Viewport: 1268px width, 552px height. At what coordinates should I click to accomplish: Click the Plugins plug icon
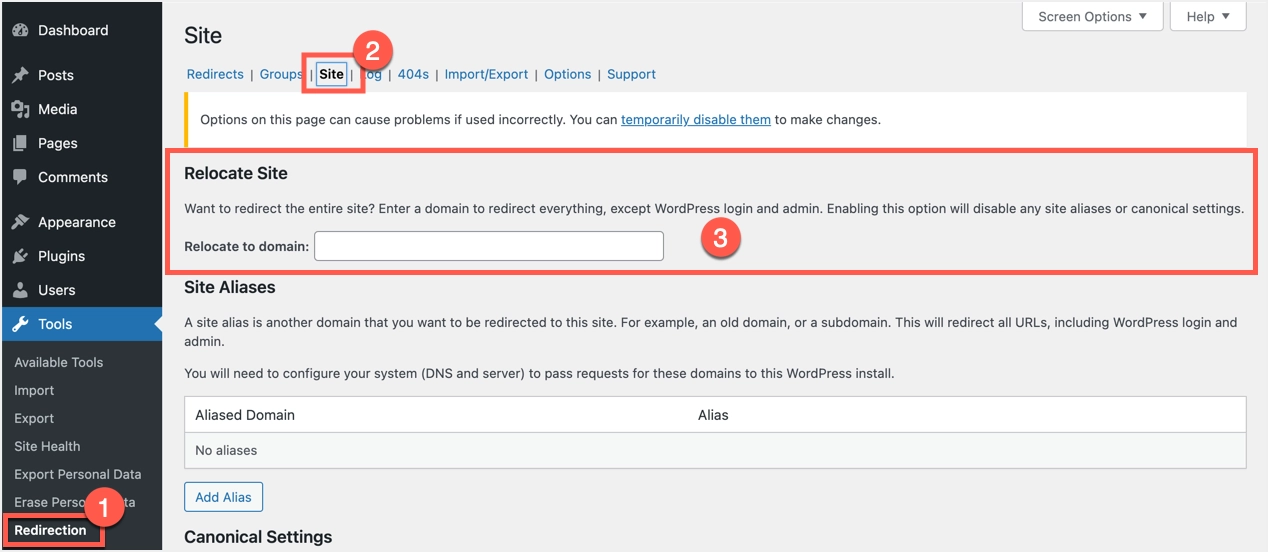(20, 256)
